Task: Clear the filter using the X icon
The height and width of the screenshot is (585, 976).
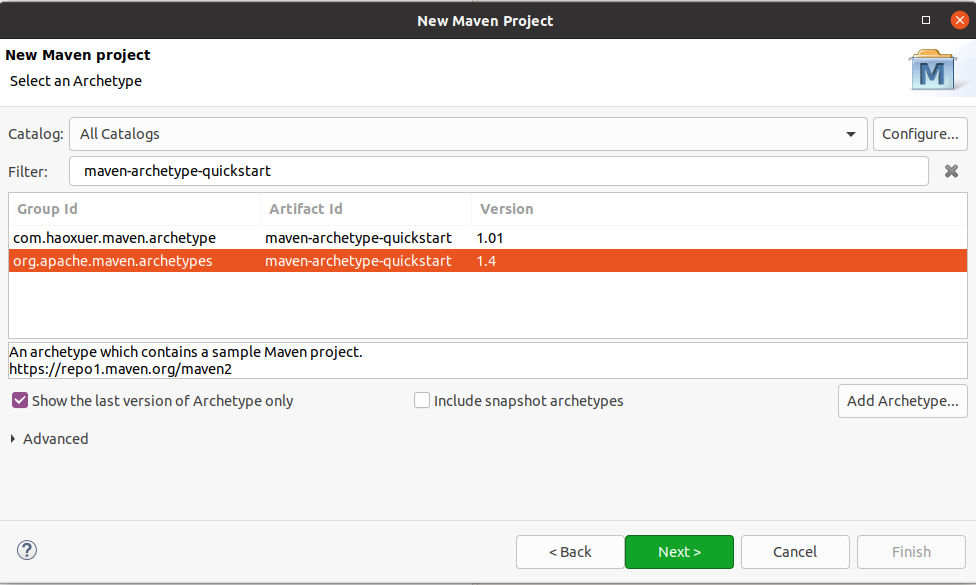Action: 951,171
